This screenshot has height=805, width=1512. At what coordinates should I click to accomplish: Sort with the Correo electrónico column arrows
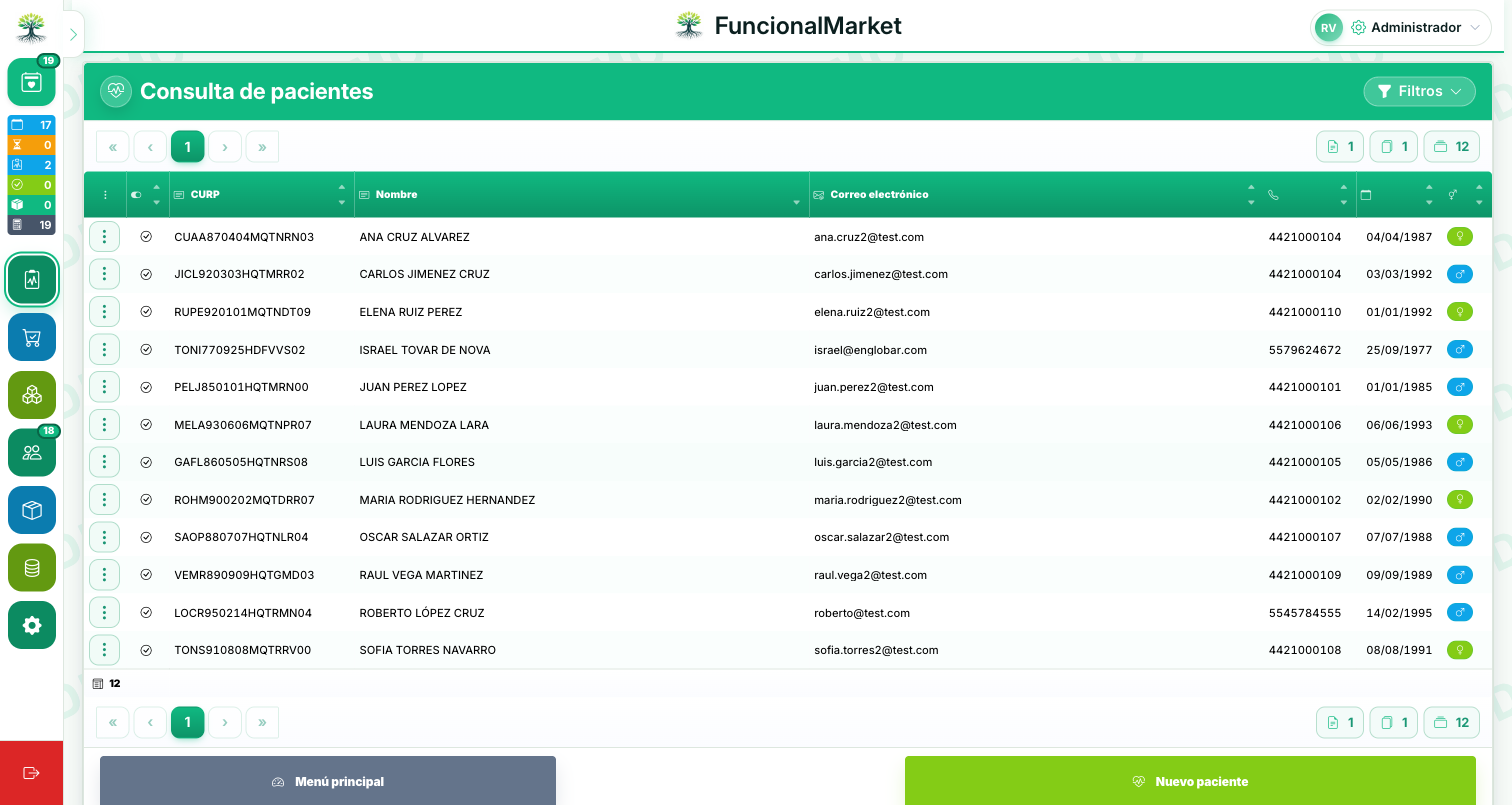pos(1251,195)
